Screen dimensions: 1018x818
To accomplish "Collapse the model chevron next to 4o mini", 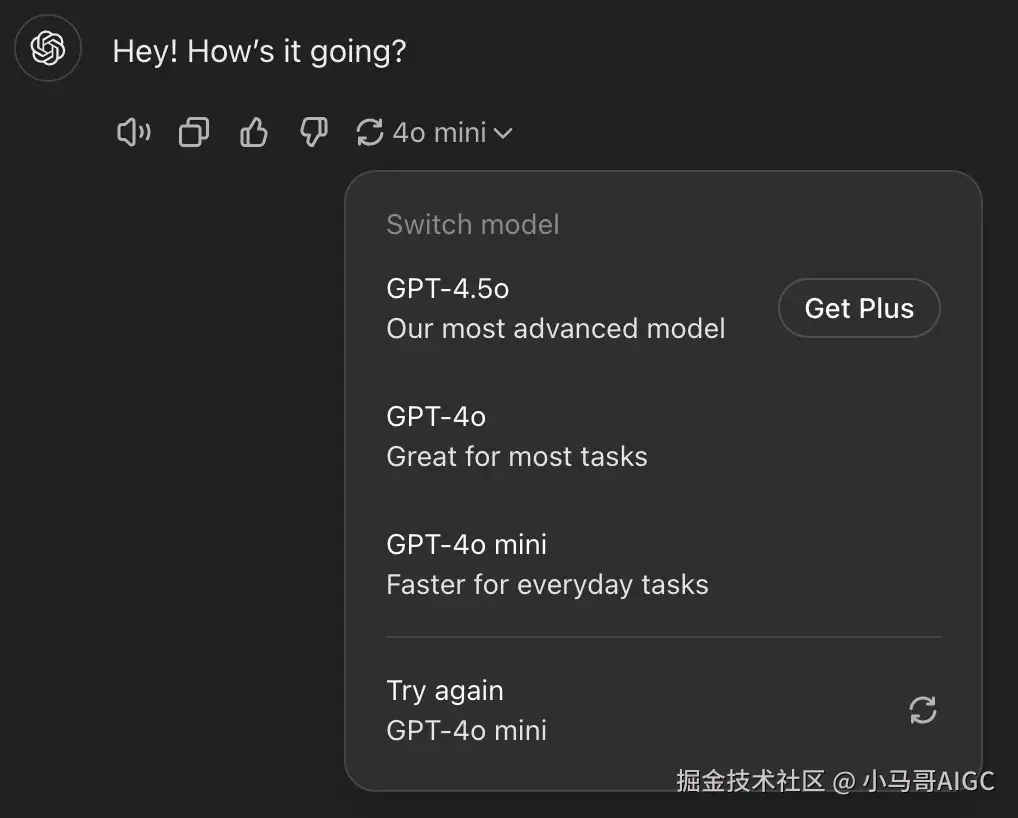I will (502, 133).
